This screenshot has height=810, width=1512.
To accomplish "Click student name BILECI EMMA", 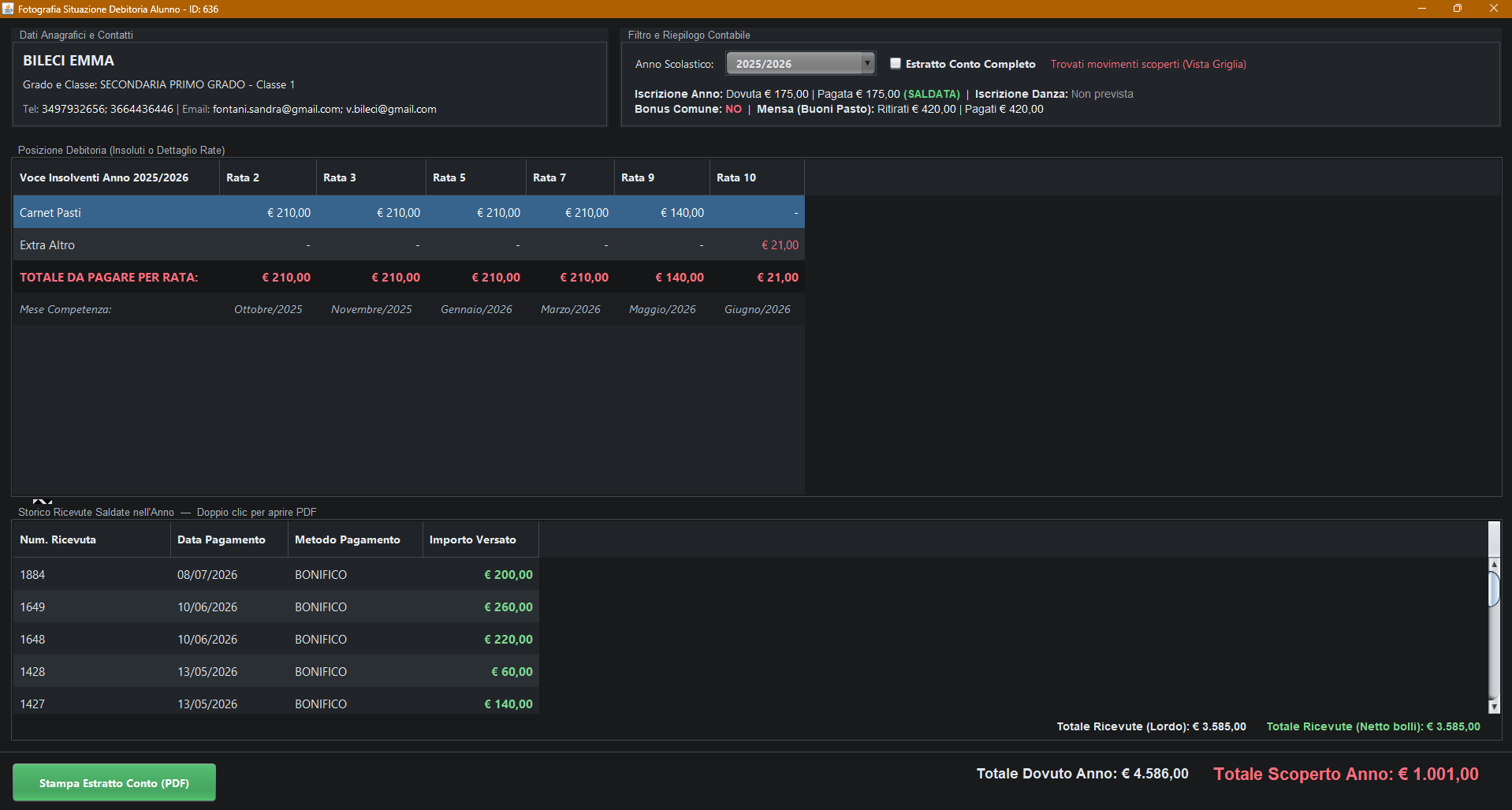I will pos(69,61).
